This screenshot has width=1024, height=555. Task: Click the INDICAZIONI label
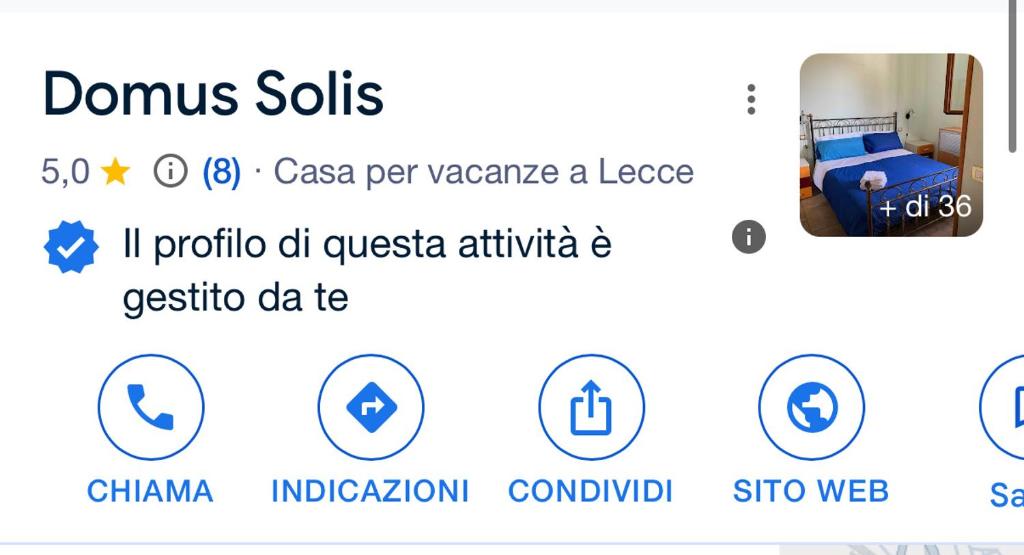point(370,491)
